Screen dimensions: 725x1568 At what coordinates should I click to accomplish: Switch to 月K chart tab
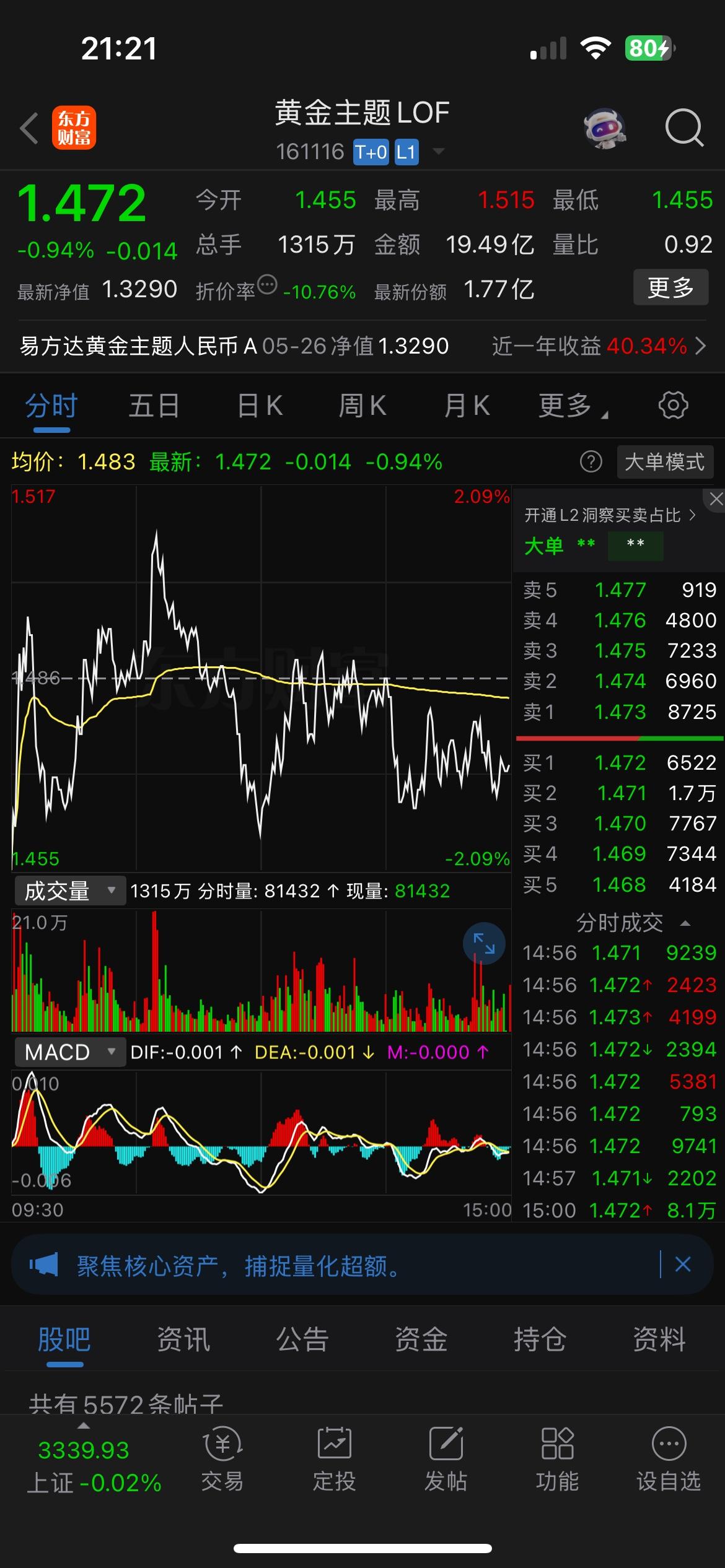467,406
